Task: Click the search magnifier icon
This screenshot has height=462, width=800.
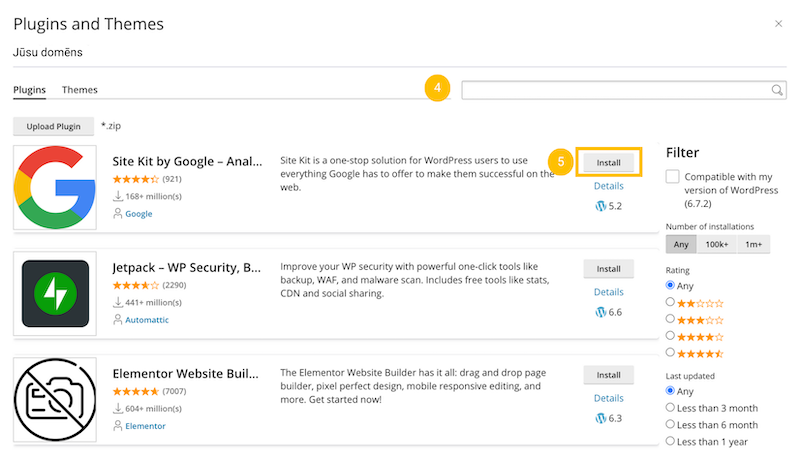Action: pos(777,90)
